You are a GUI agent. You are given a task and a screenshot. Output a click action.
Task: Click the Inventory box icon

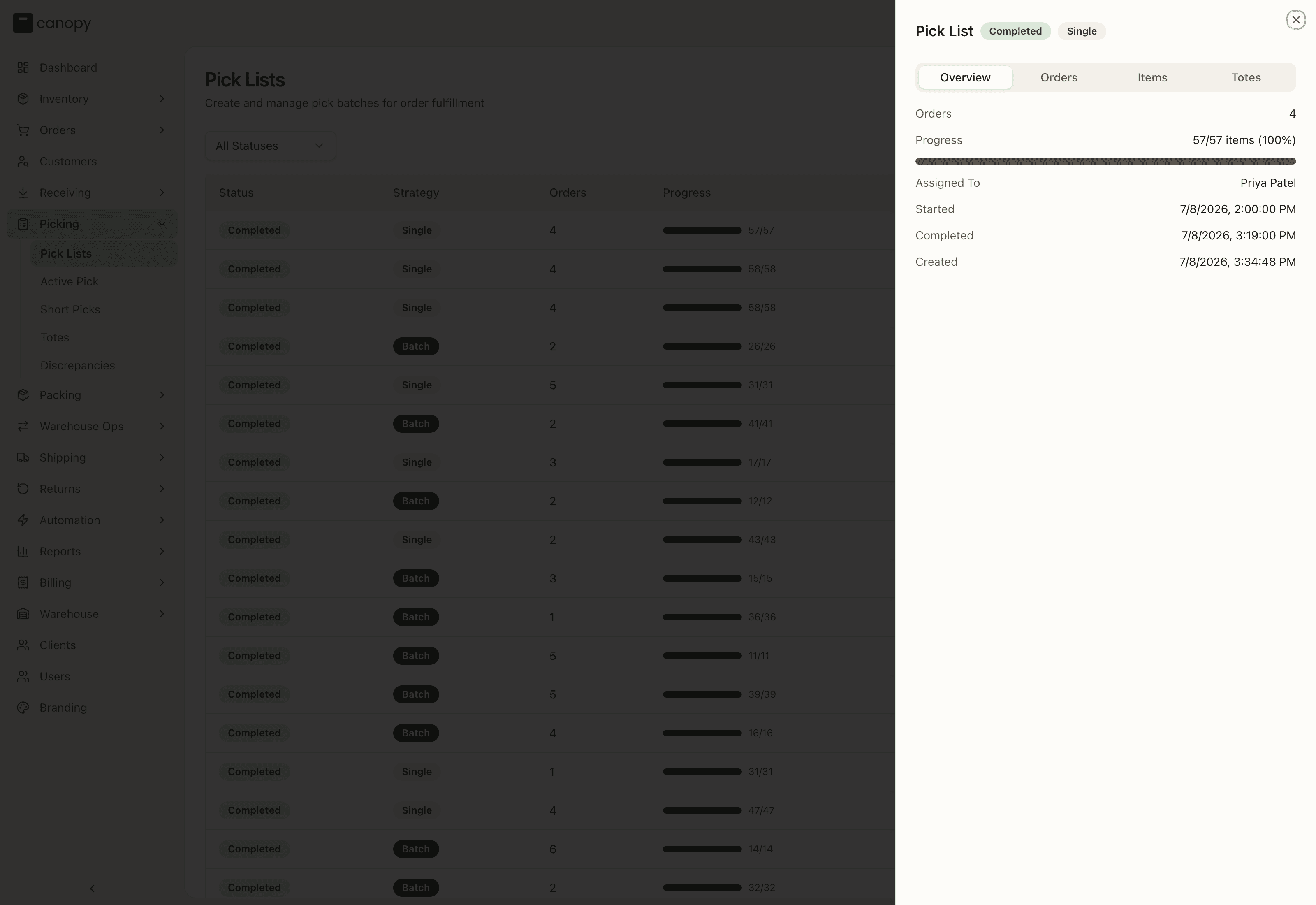23,99
